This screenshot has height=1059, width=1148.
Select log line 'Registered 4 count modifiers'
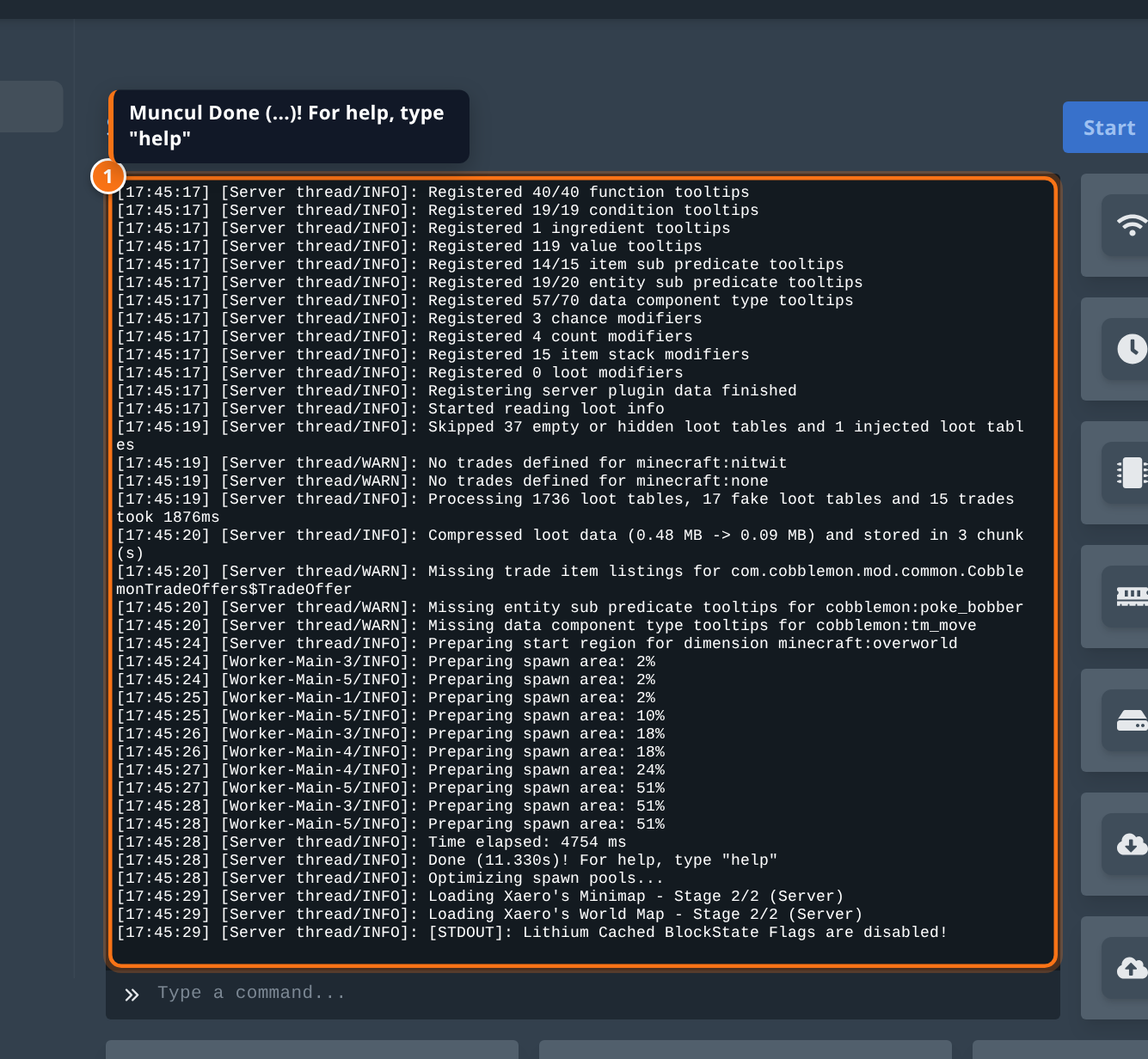click(404, 337)
